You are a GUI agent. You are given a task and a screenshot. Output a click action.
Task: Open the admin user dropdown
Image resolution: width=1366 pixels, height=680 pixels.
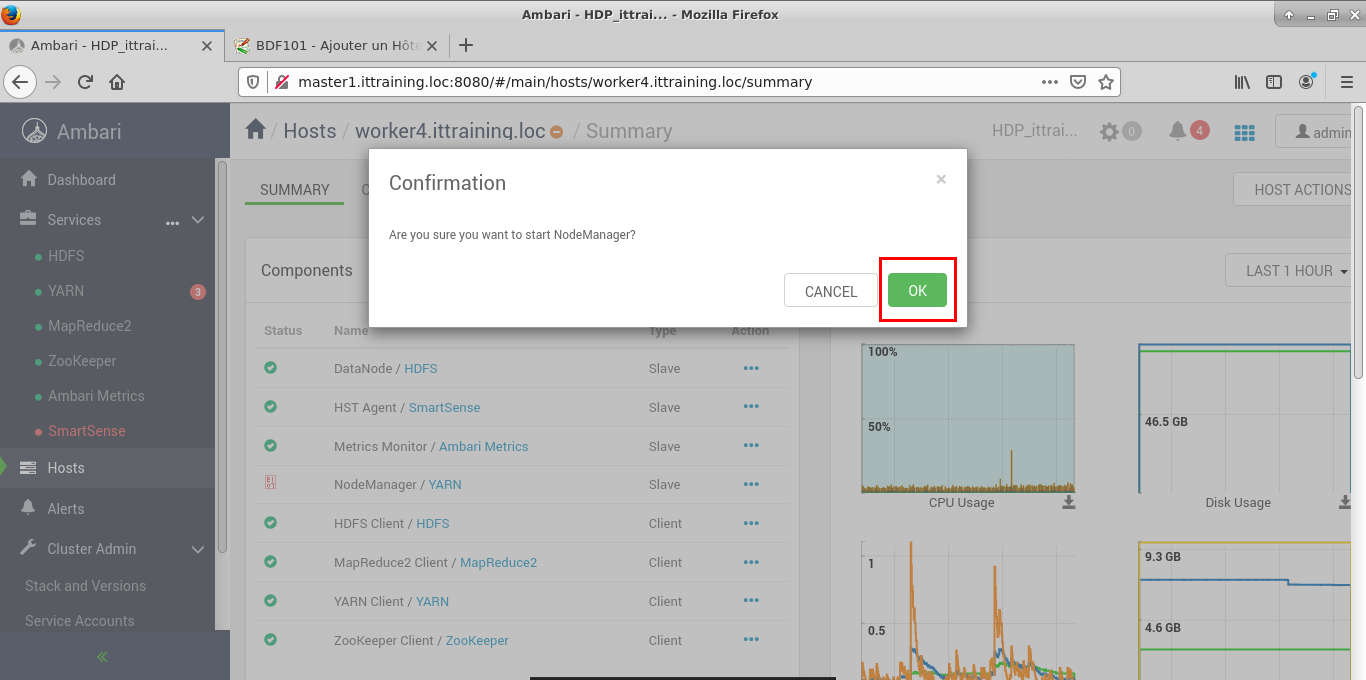coord(1320,132)
